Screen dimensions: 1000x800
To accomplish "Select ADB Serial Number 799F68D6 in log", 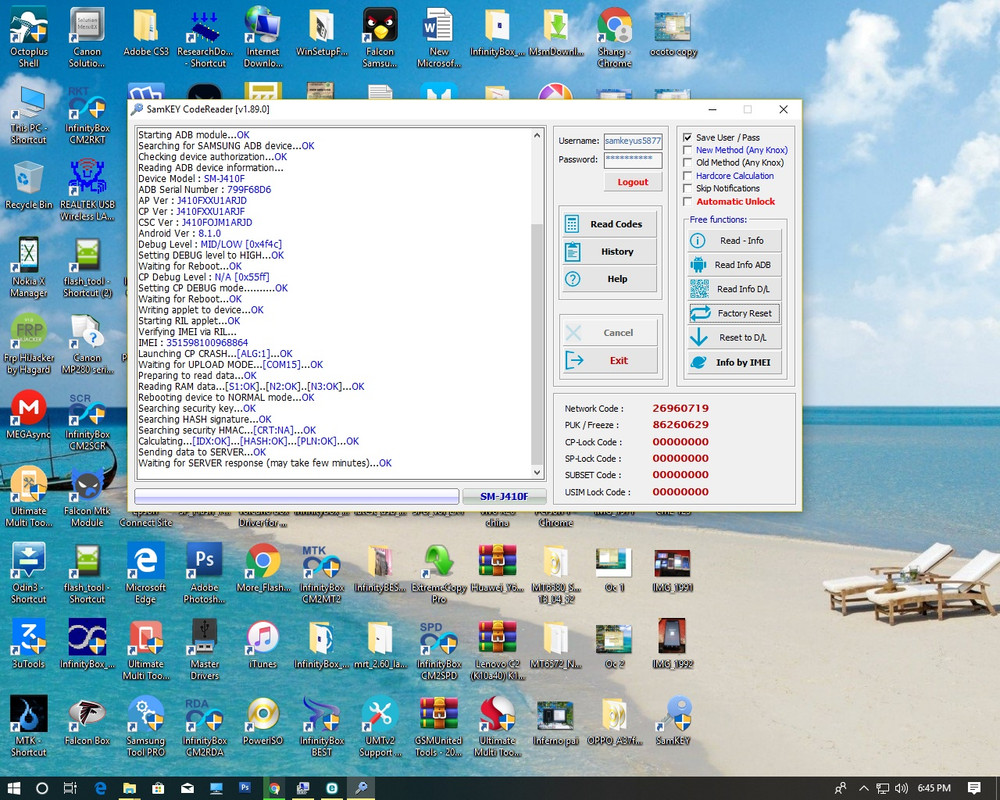I will coord(249,189).
